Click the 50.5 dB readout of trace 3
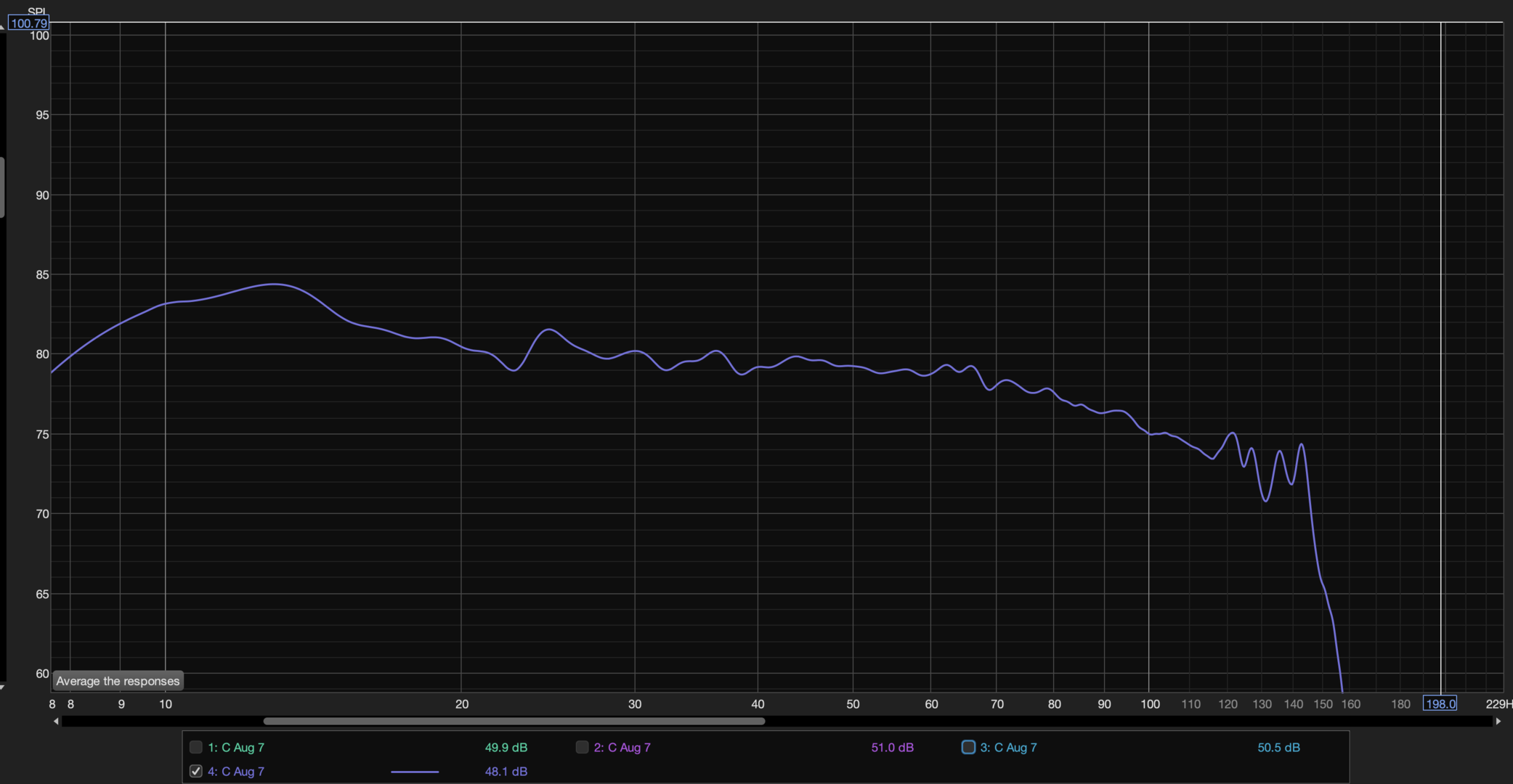This screenshot has height=784, width=1513. 1278,747
